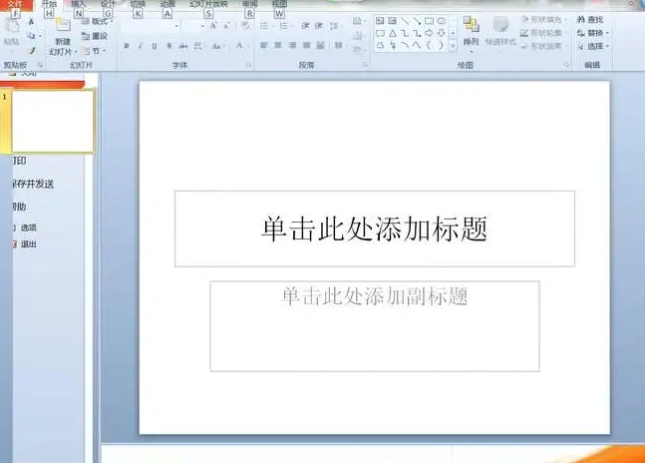Screen dimensions: 645x463
Task: Expand the shapes gallery more arrow
Action: pyautogui.click(x=453, y=46)
